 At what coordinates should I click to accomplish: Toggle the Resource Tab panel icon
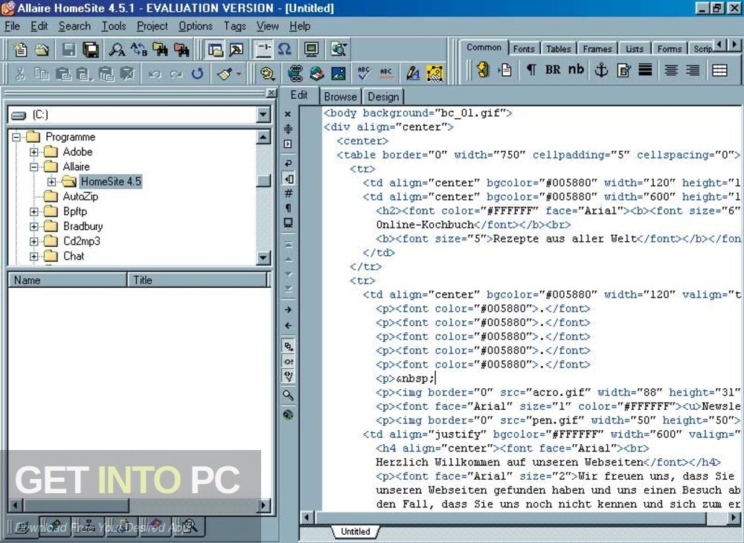click(x=215, y=49)
